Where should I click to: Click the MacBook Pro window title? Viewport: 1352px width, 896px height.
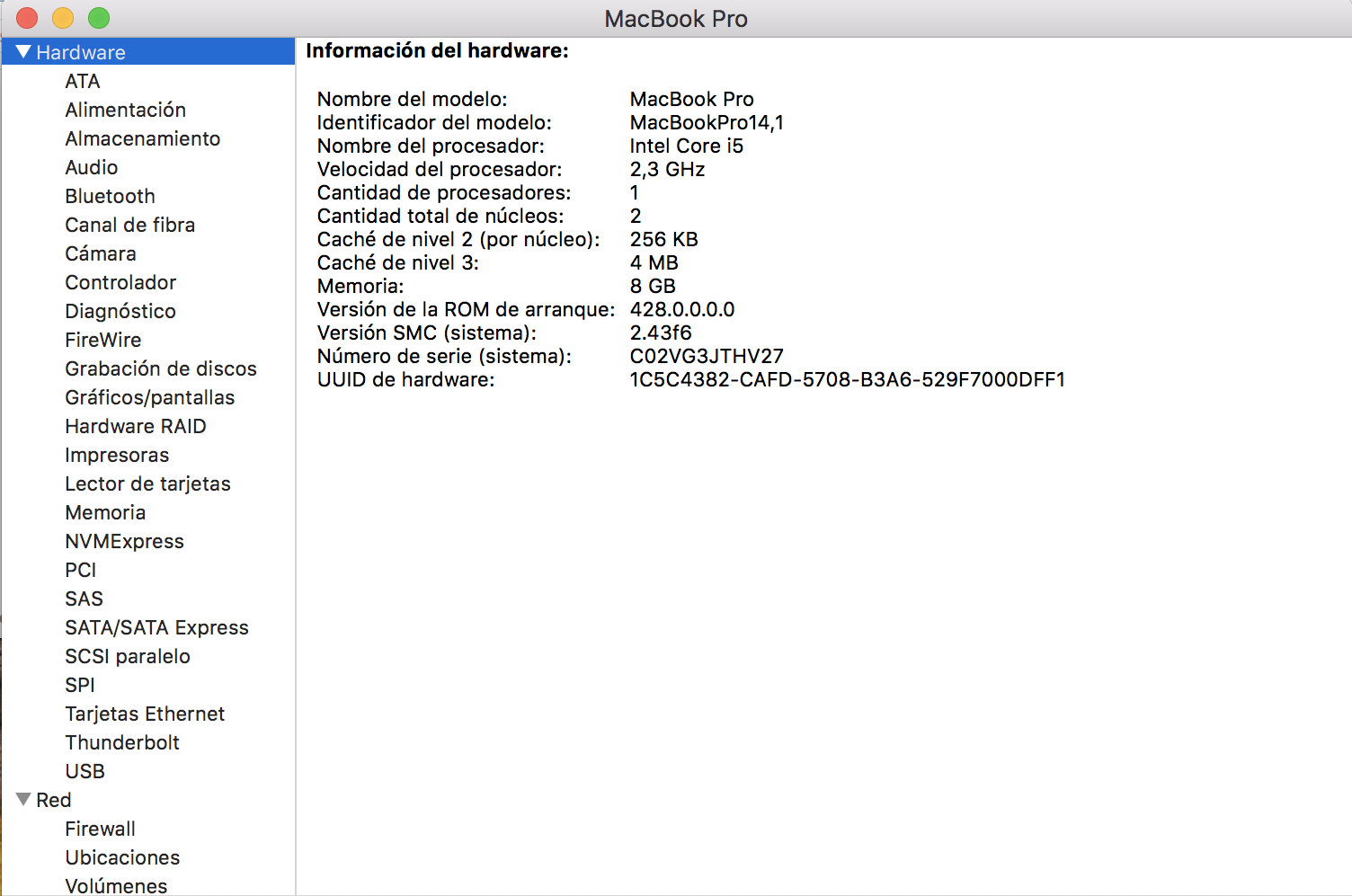(676, 19)
